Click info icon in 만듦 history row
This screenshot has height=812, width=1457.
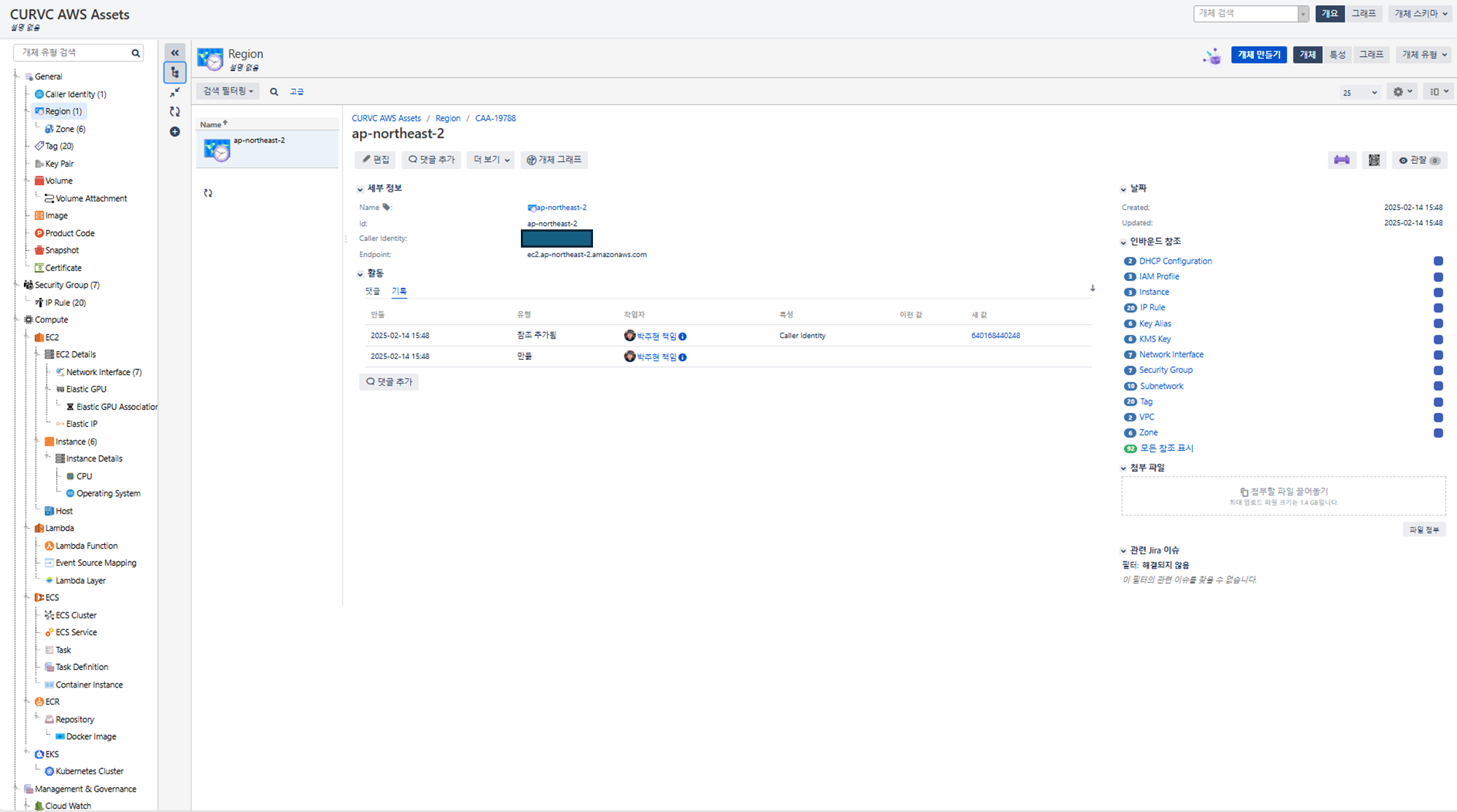pyautogui.click(x=683, y=357)
